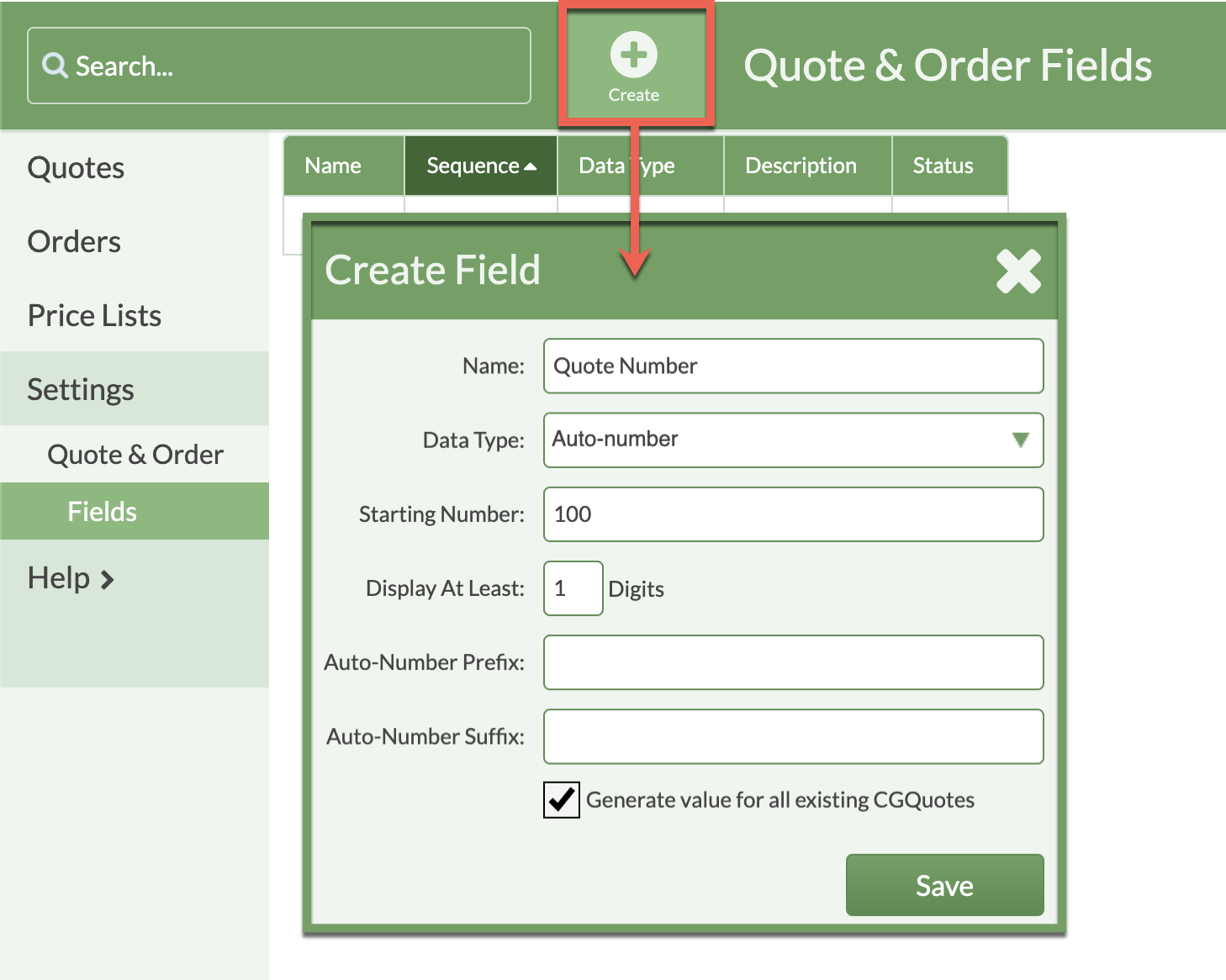Select the Fields sidebar item
This screenshot has width=1226, height=980.
(102, 512)
